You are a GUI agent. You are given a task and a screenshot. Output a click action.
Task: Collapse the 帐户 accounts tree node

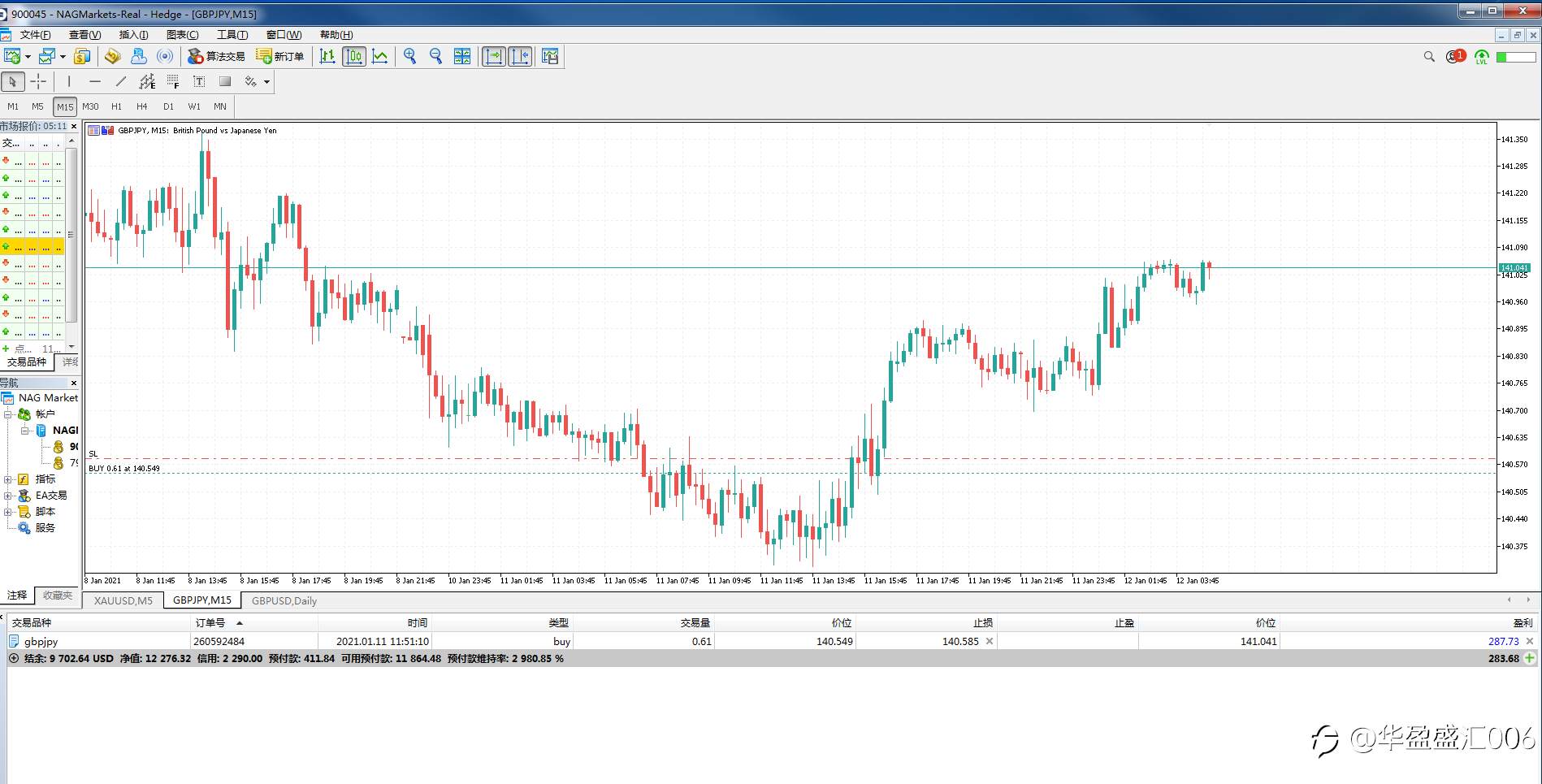pos(8,414)
